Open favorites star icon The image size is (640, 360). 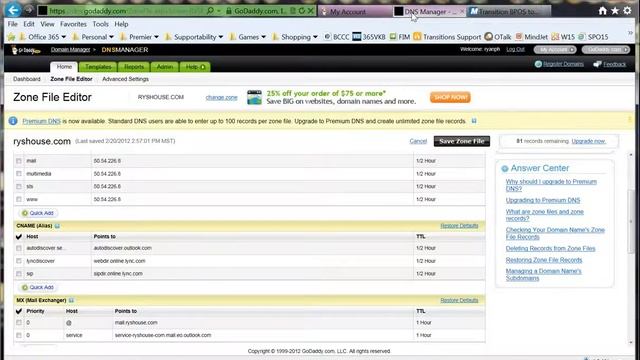click(x=615, y=11)
